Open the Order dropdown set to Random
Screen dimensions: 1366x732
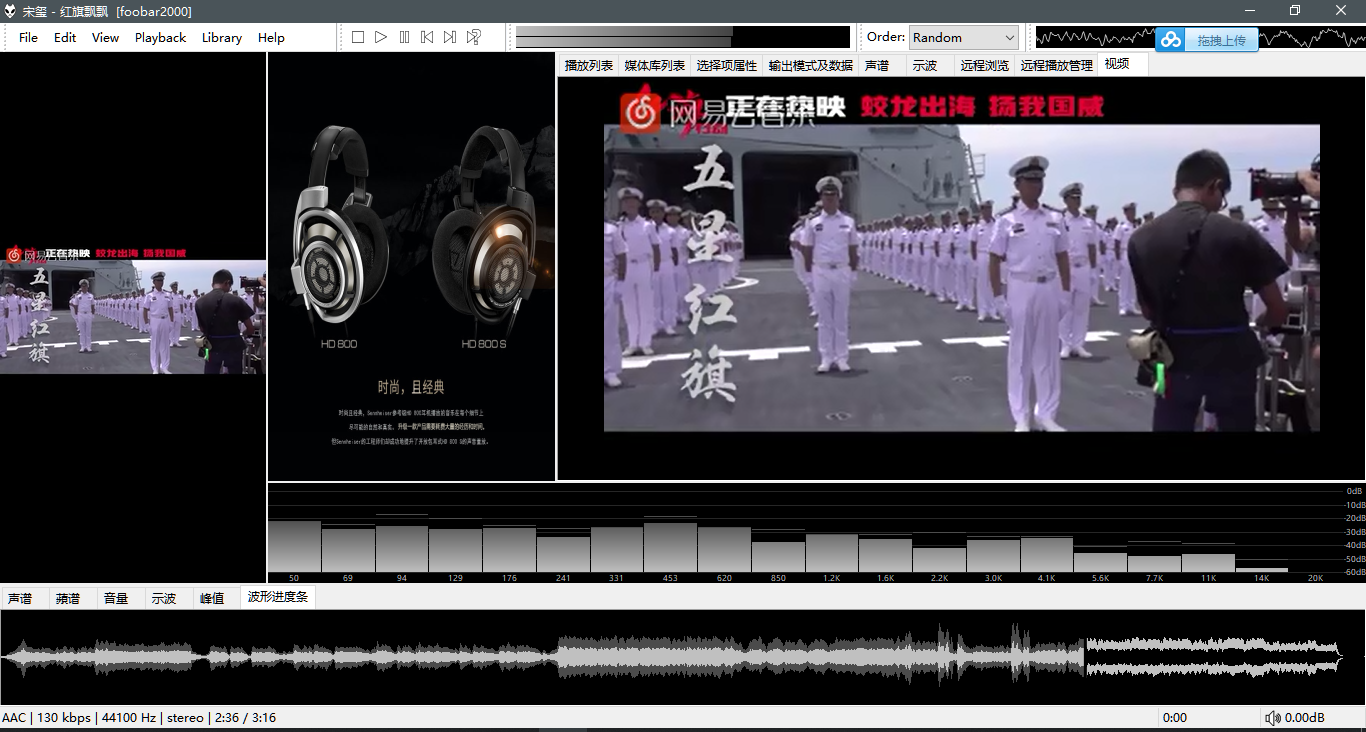coord(963,36)
